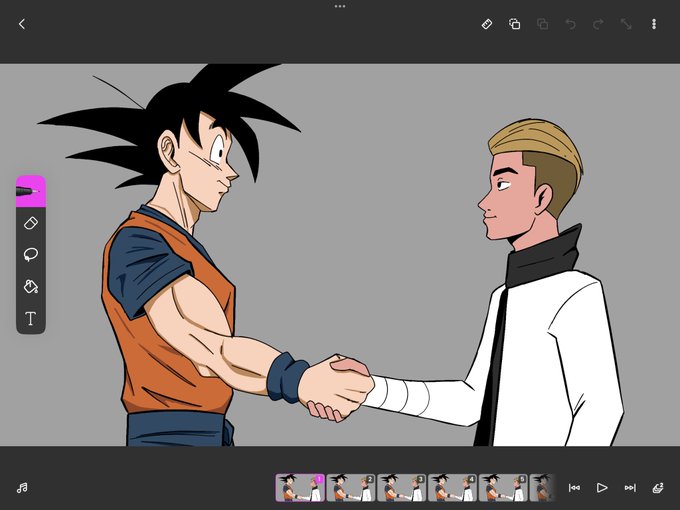
Task: Tap the diagonal arrows fullscreen icon
Action: (626, 24)
